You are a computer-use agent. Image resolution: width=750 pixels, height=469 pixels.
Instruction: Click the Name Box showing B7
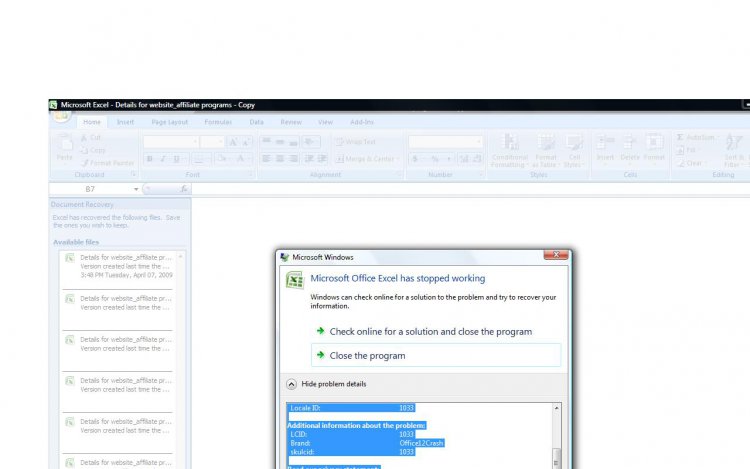90,189
